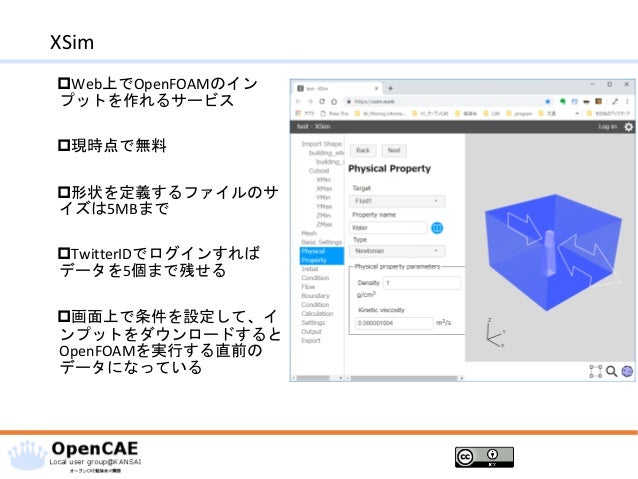This screenshot has height=479, width=638.
Task: Click the browser back arrow
Action: [x=299, y=101]
